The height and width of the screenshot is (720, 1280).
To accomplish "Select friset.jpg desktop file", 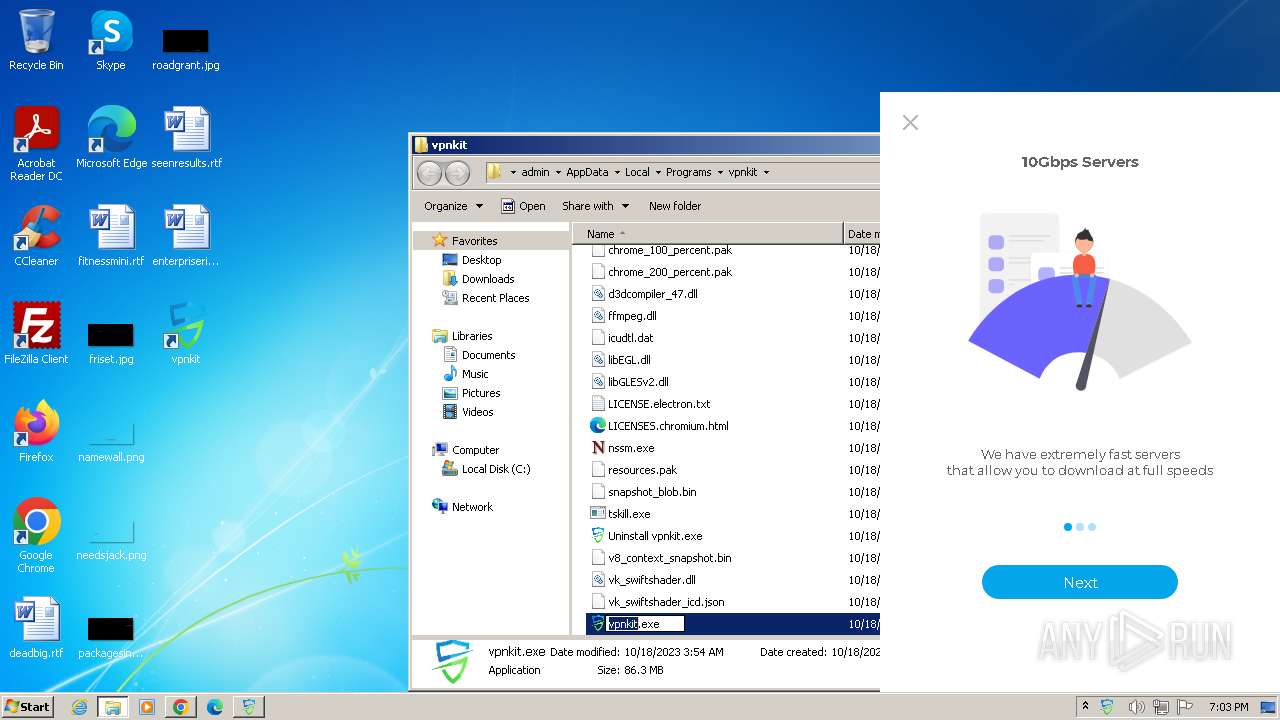I will pyautogui.click(x=111, y=343).
